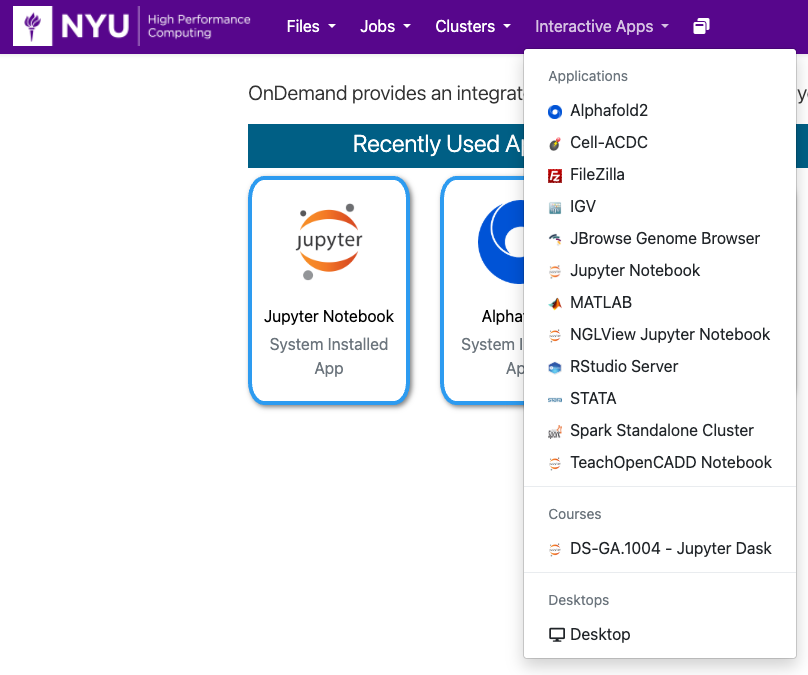Open the Jobs dropdown menu
This screenshot has height=675, width=808.
click(385, 26)
